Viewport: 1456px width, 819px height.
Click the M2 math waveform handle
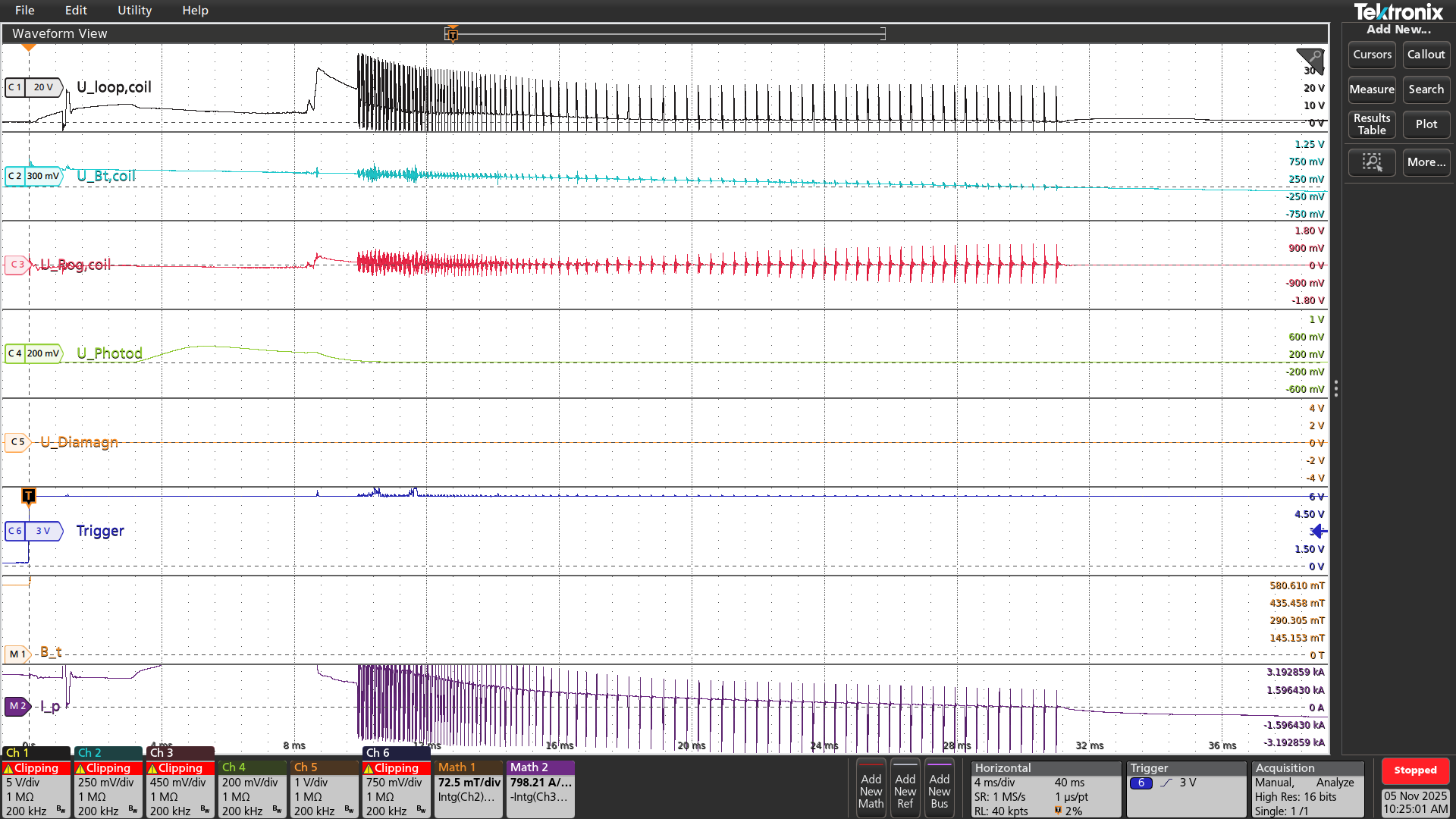coord(17,706)
